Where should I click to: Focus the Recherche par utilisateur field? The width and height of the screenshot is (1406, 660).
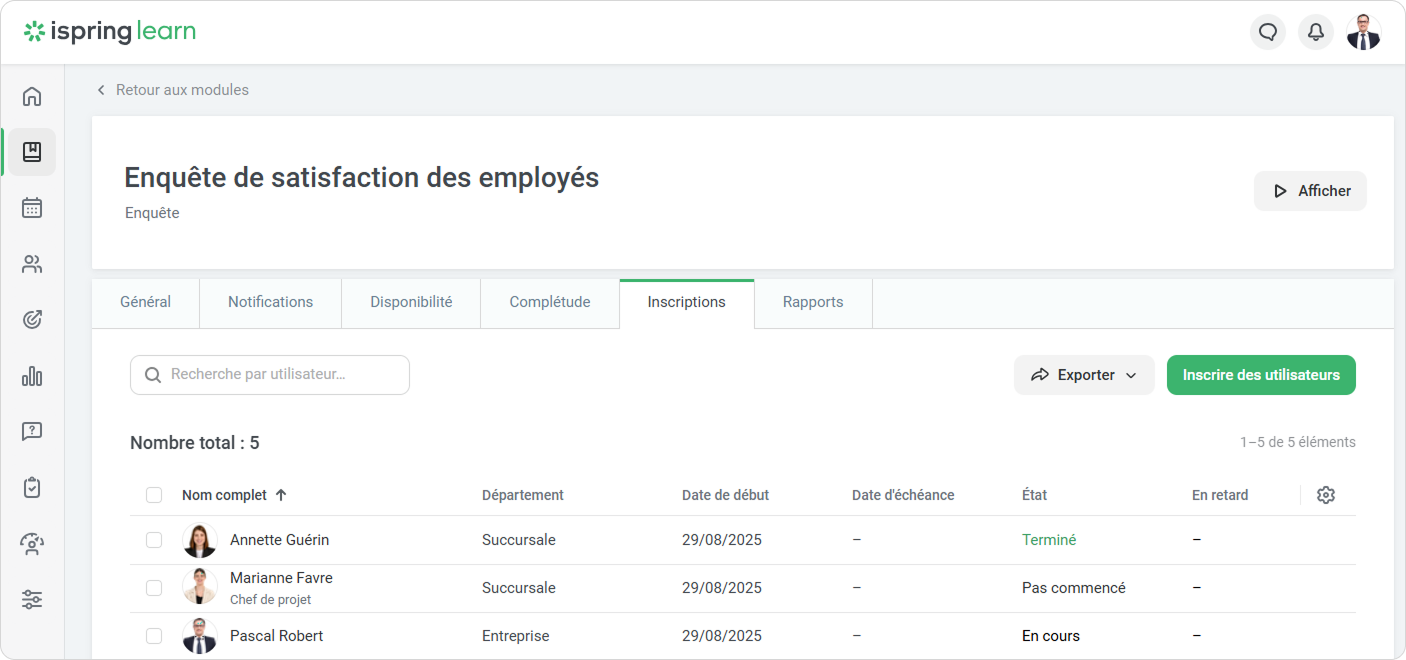click(280, 375)
